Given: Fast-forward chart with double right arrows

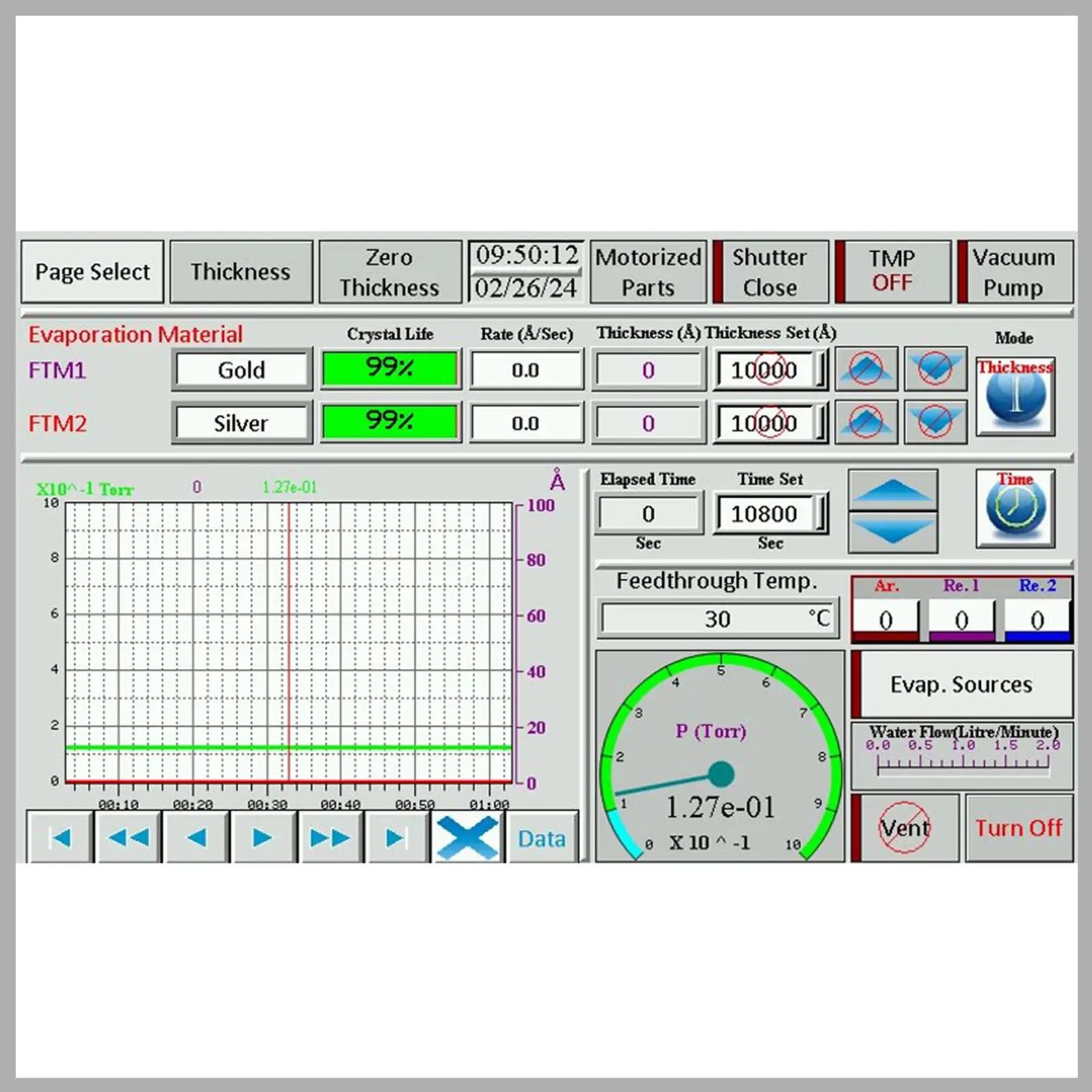Looking at the screenshot, I should pyautogui.click(x=330, y=837).
